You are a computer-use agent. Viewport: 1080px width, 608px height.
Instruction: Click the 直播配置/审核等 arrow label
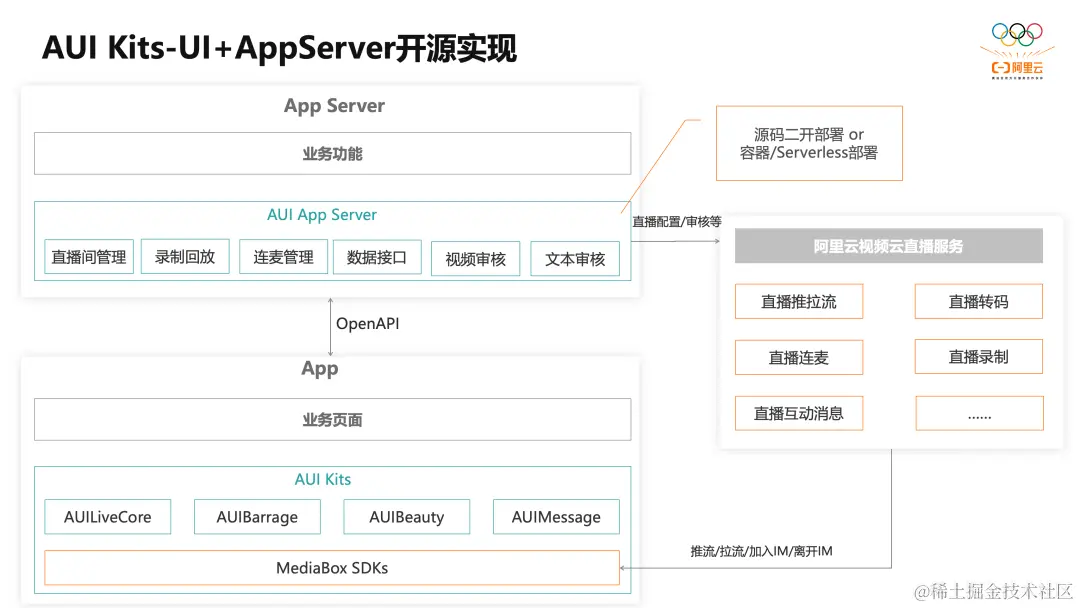tap(676, 222)
